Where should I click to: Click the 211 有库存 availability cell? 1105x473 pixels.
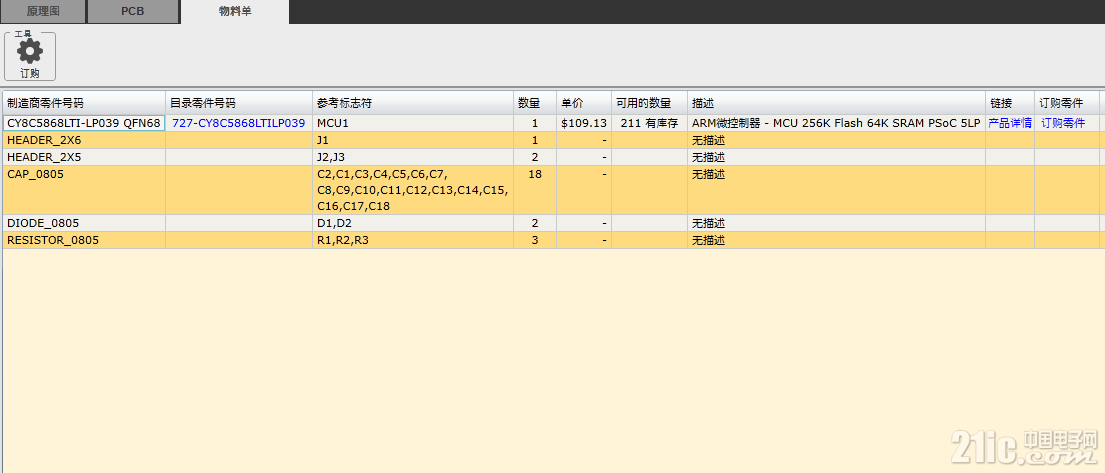[650, 123]
